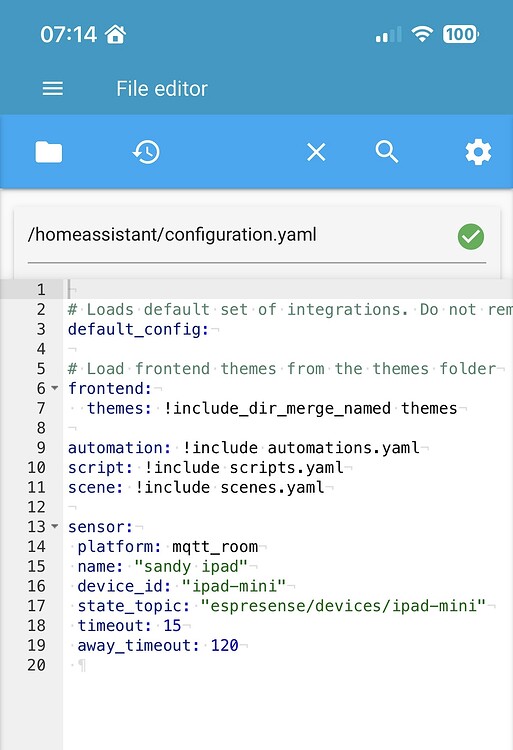Click the 'sensor:' key text
Viewport: 513px width, 750px height.
click(100, 527)
